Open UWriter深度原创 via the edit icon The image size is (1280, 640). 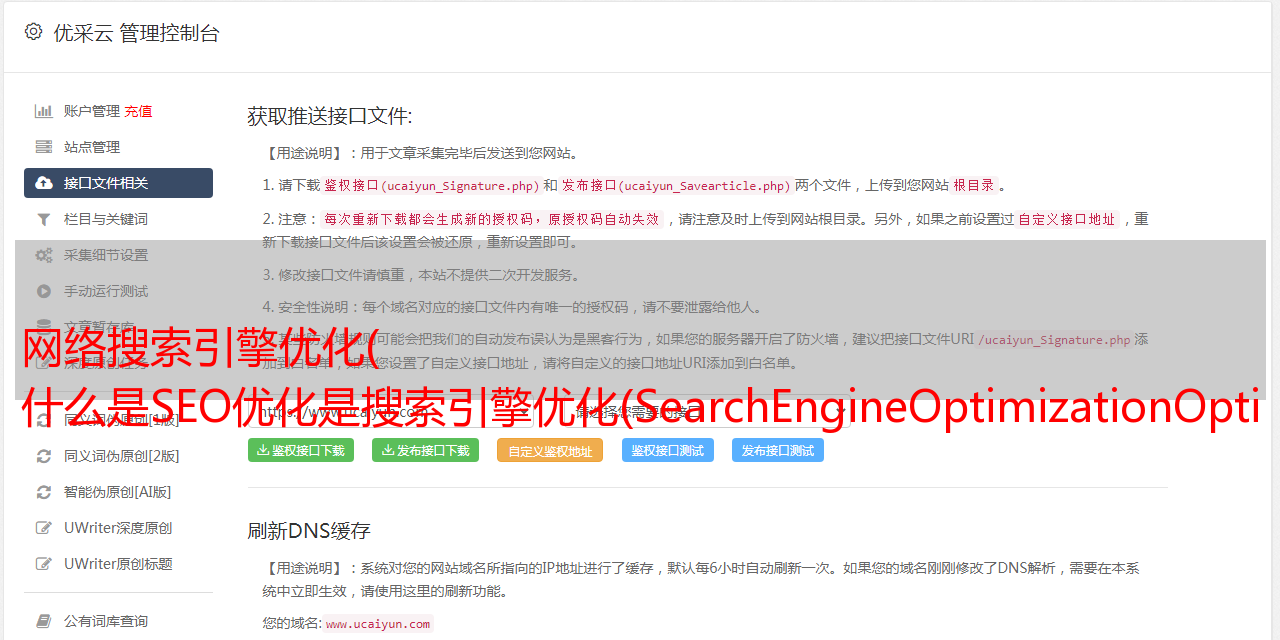click(44, 528)
